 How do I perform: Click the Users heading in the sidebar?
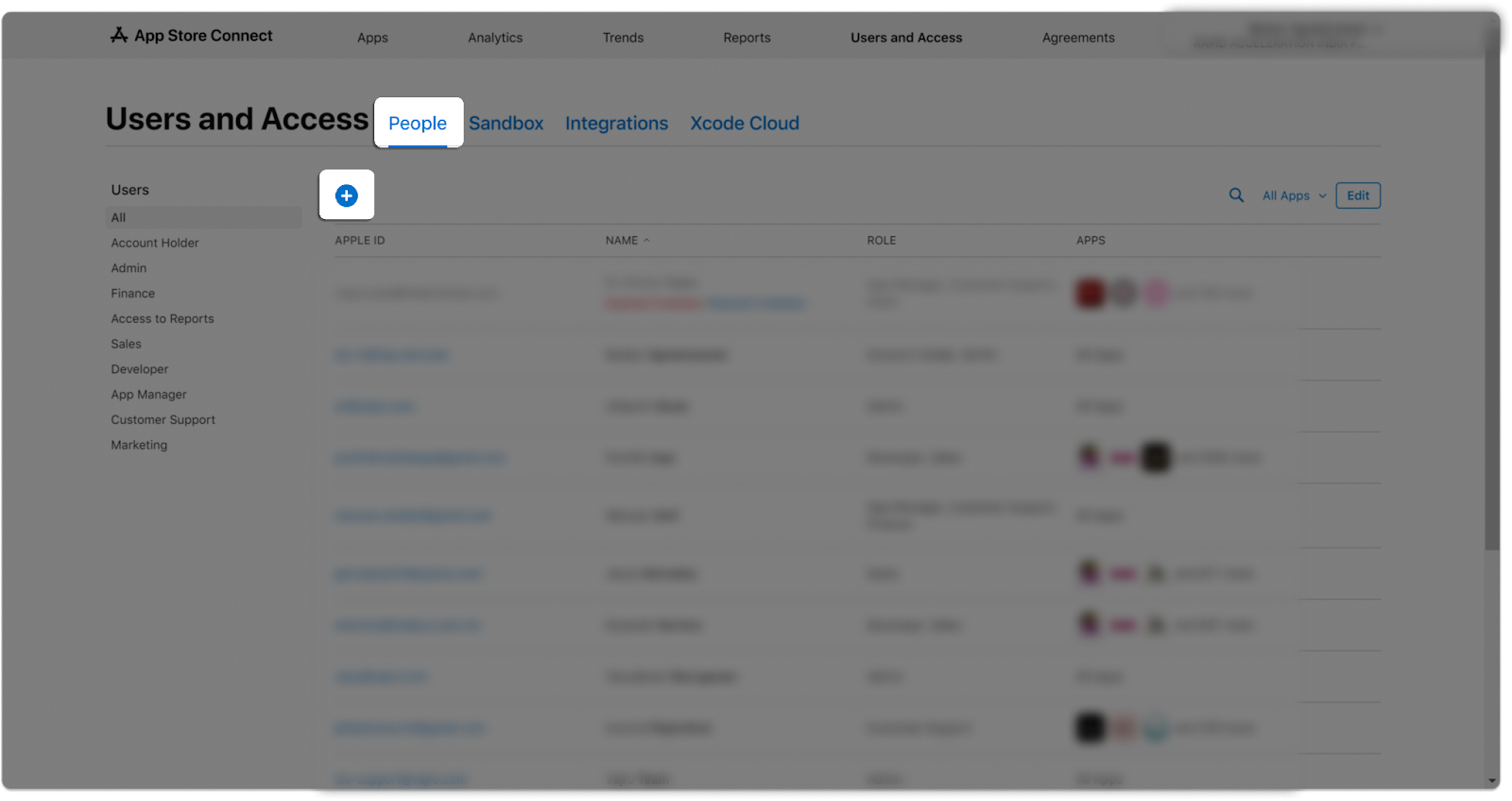pos(130,190)
